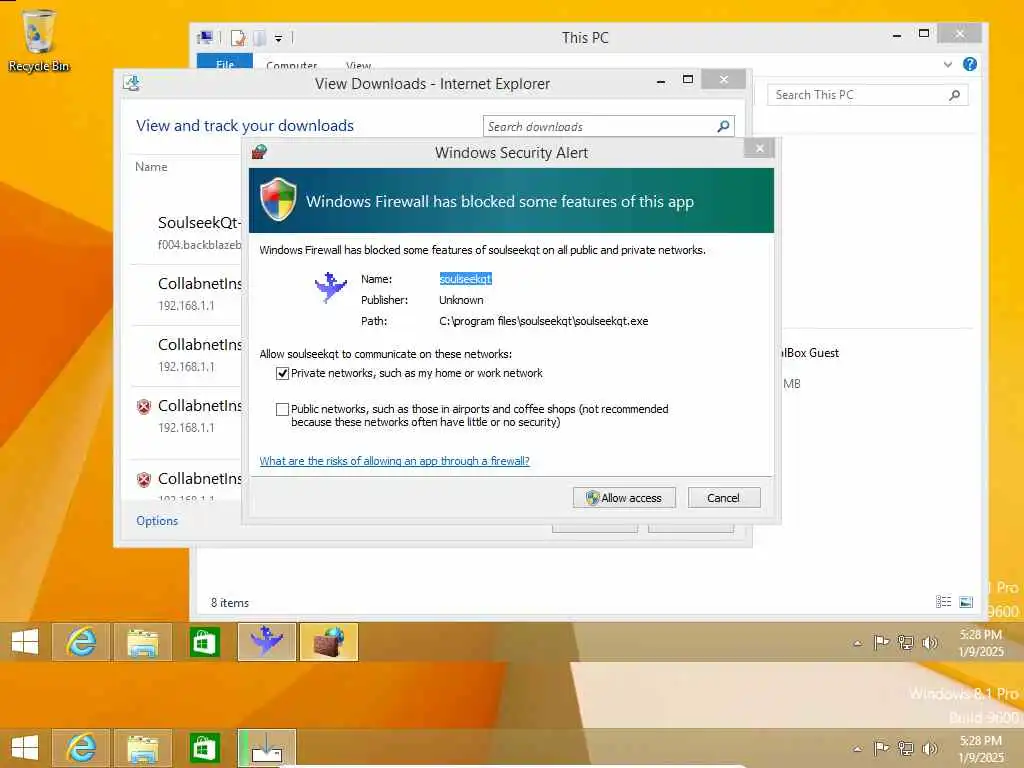Open Soulseek from the taskbar
The width and height of the screenshot is (1024, 768).
267,642
